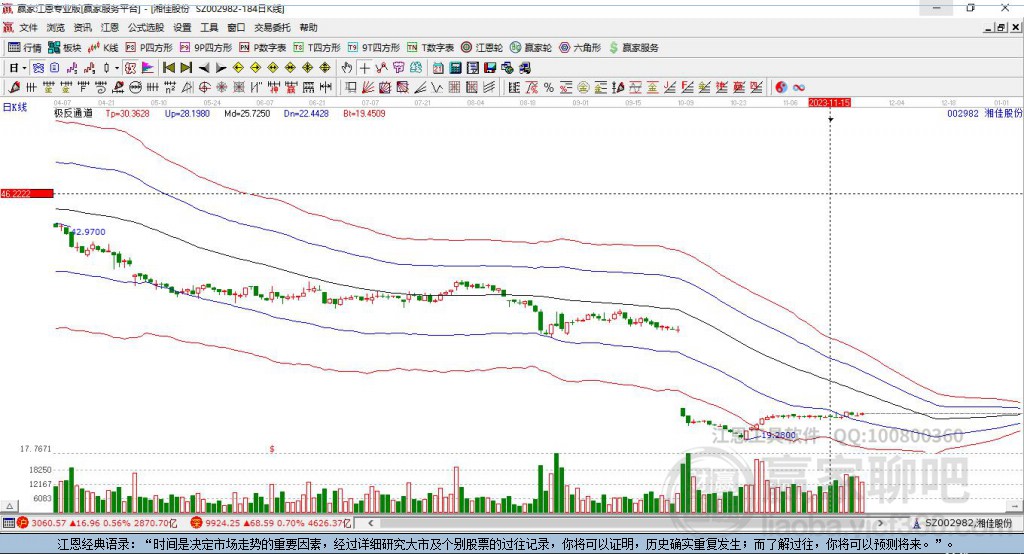Open the P四方形 tool

(149, 48)
